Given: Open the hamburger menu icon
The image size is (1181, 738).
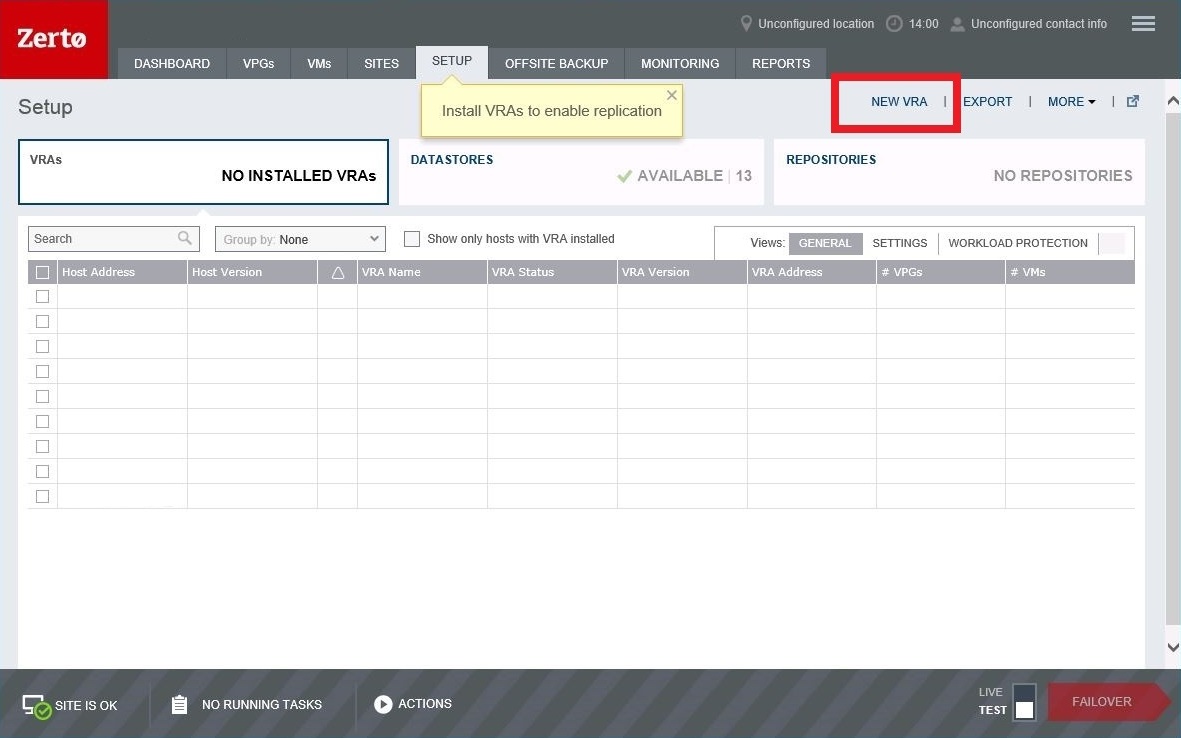Looking at the screenshot, I should click(x=1143, y=24).
